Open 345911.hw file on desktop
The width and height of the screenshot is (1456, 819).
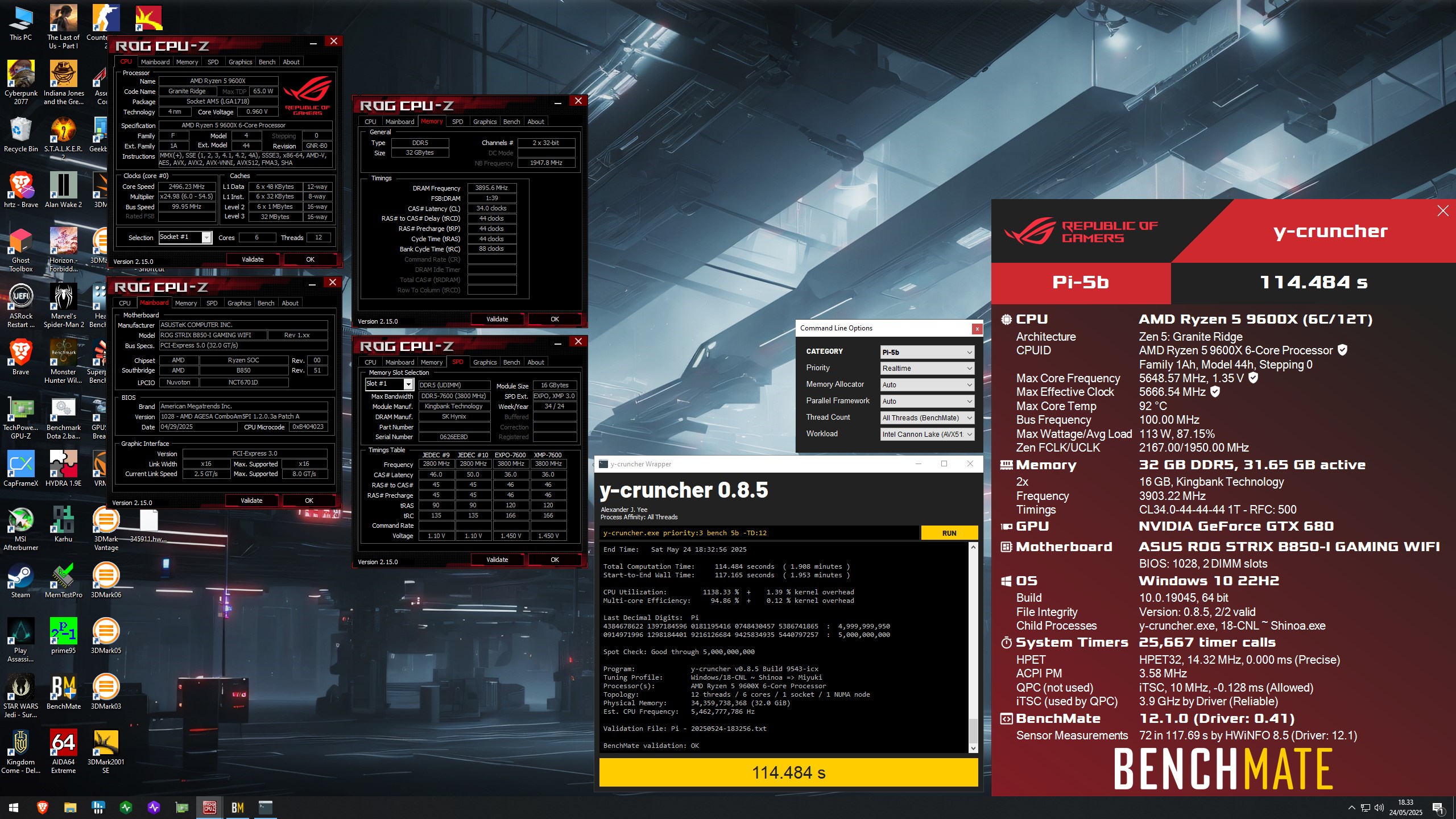coord(148,525)
